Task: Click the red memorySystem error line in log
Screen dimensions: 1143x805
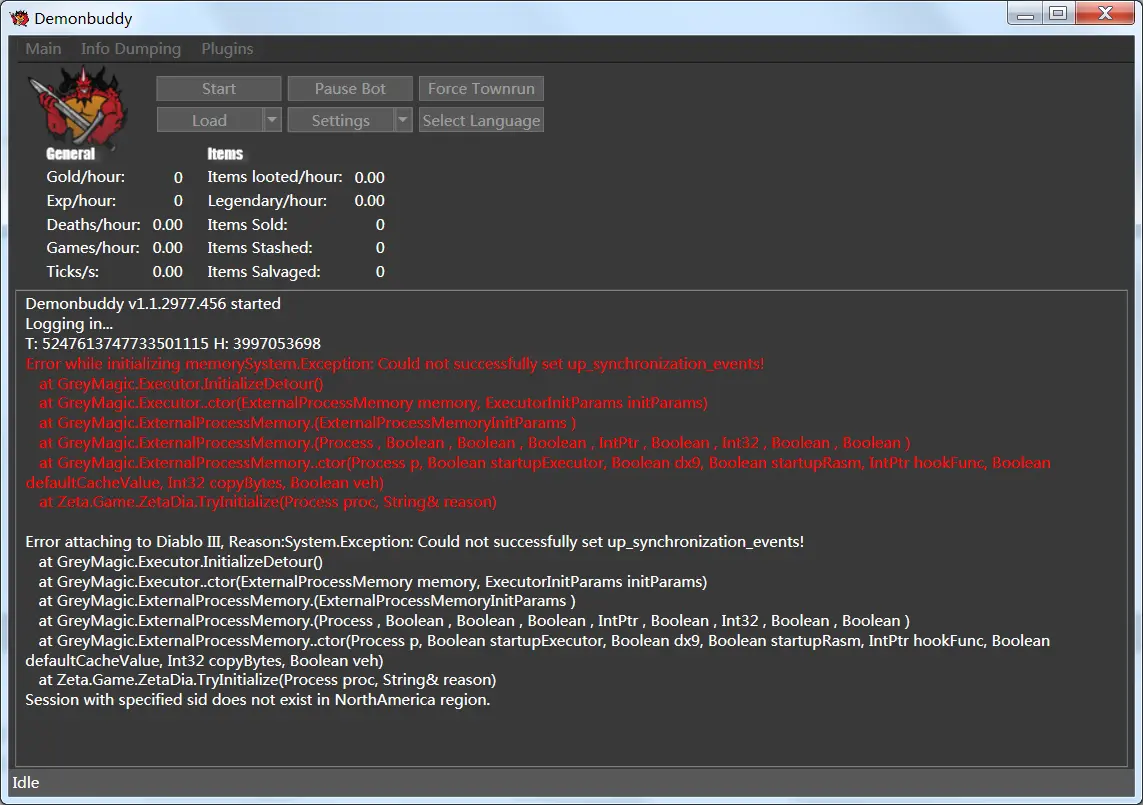Action: tap(395, 364)
